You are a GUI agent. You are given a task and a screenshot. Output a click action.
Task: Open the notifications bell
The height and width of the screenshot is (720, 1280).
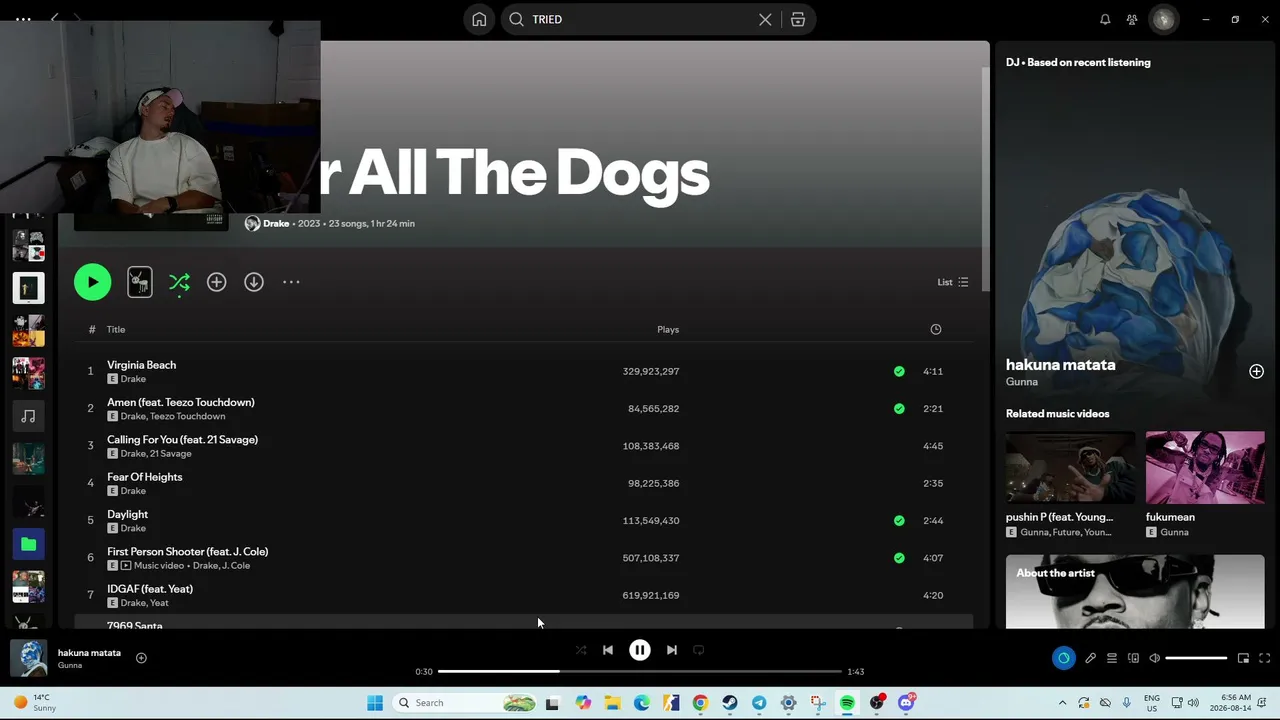1105,19
